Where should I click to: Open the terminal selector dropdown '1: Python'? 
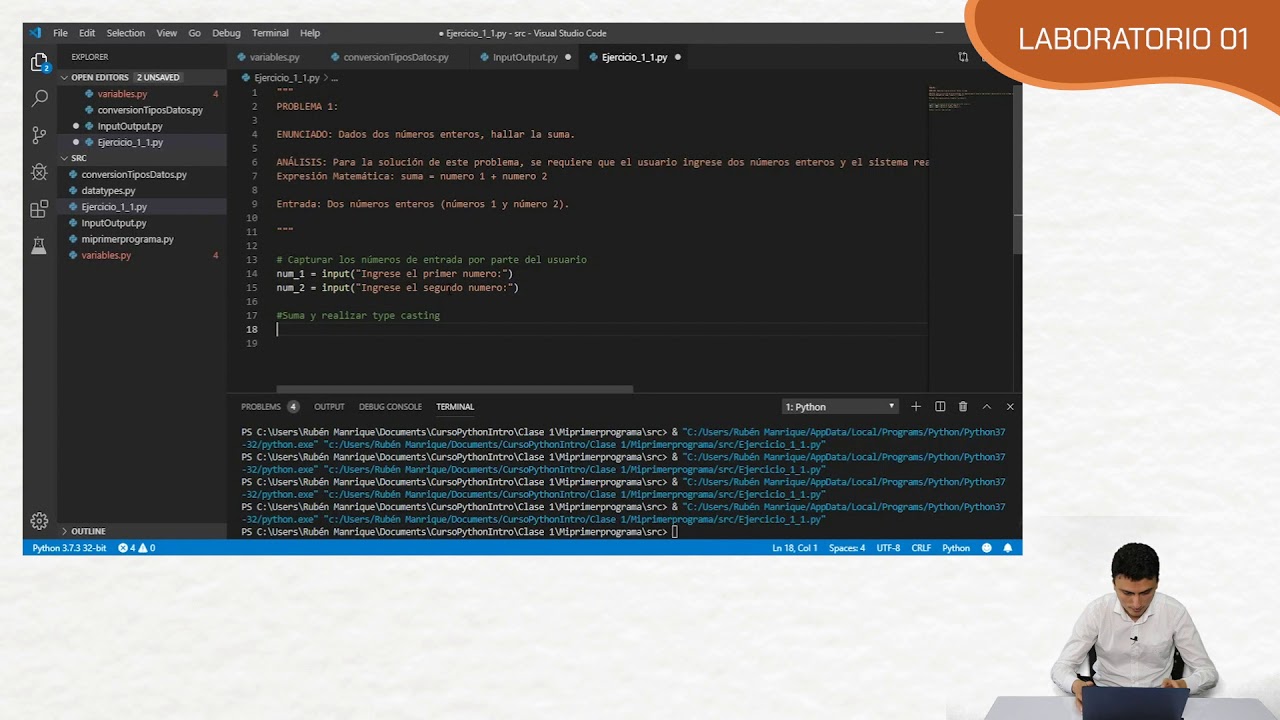coord(840,407)
